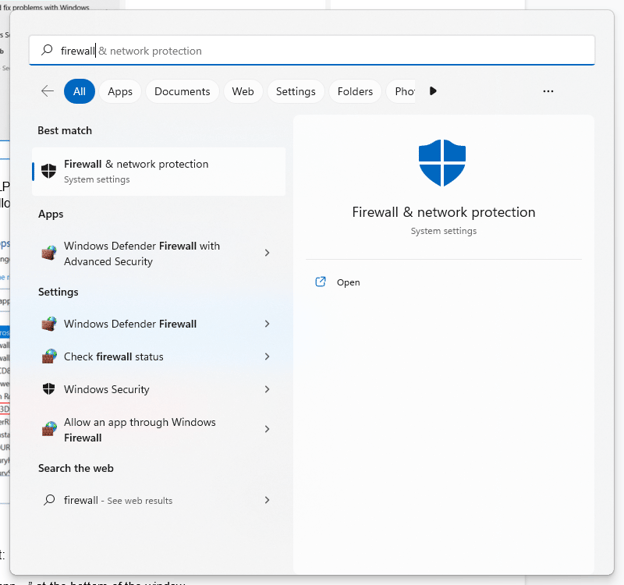Expand Allow an app through Windows Firewall chevron
The image size is (624, 585).
(x=267, y=429)
